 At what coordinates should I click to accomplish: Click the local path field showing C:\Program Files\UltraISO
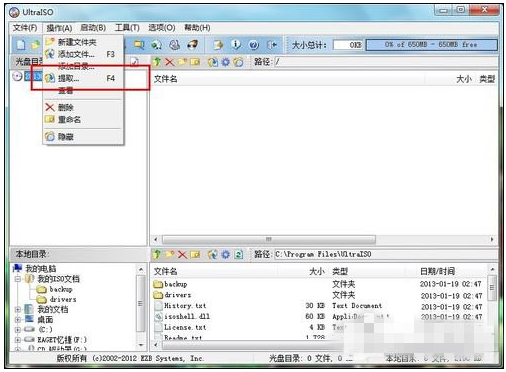pyautogui.click(x=385, y=254)
